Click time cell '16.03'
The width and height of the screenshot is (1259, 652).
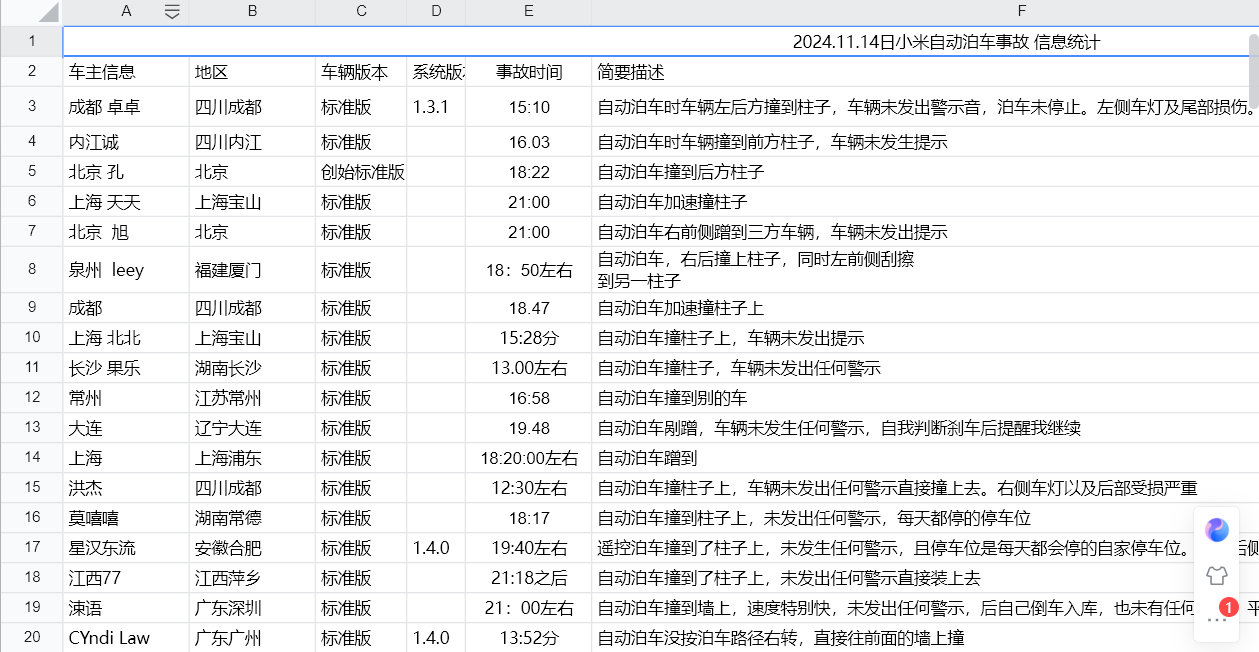click(x=529, y=142)
